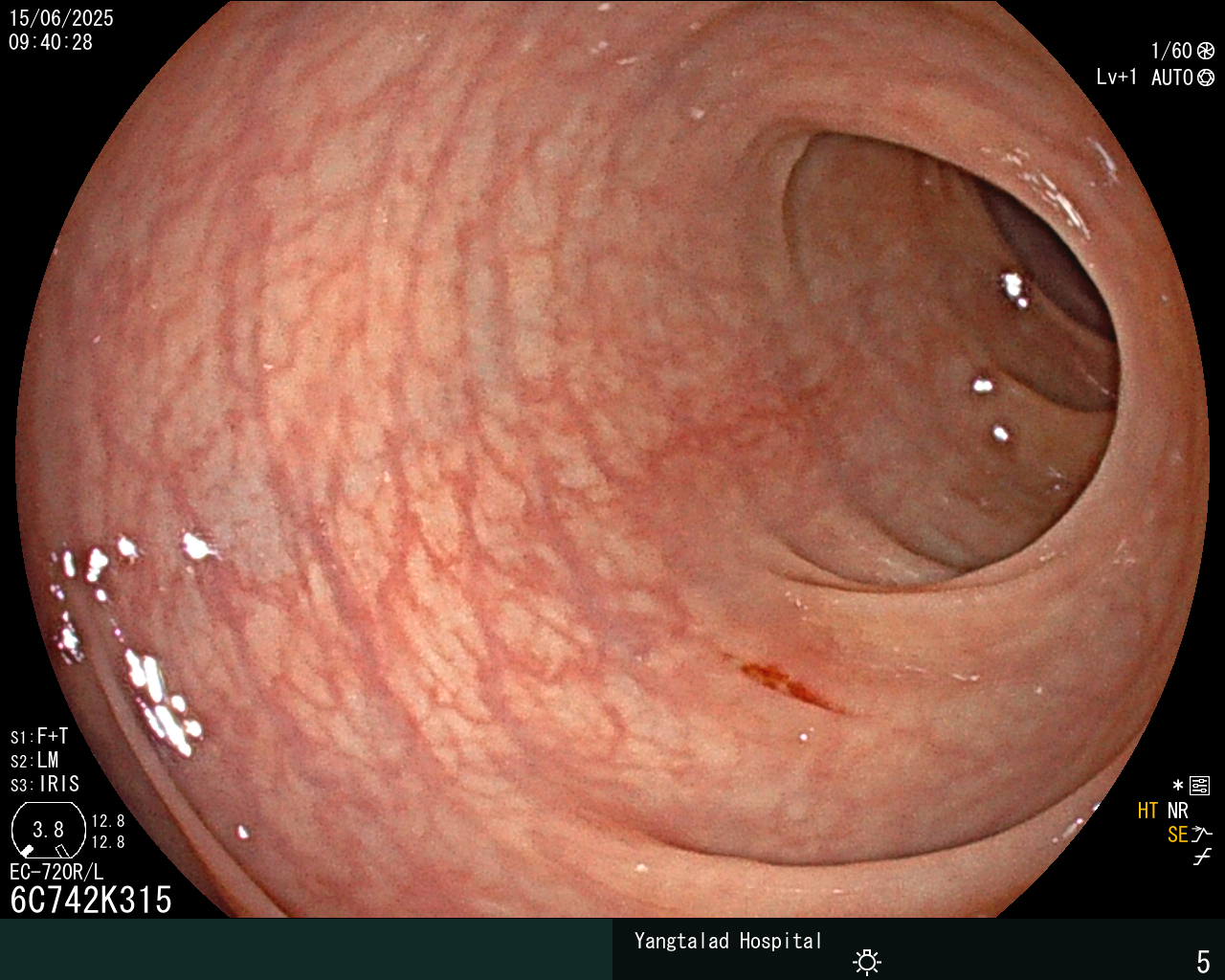Click the brightness sun icon in the bottom bar
1225x980 pixels.
click(867, 961)
